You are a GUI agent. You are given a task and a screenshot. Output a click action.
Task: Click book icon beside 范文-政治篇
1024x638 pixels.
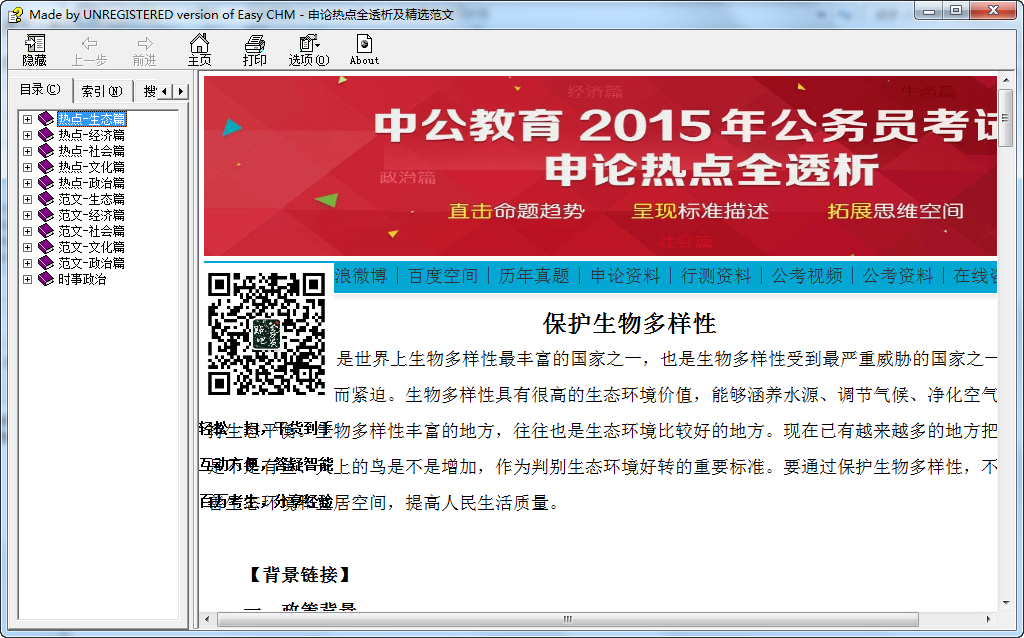point(46,263)
